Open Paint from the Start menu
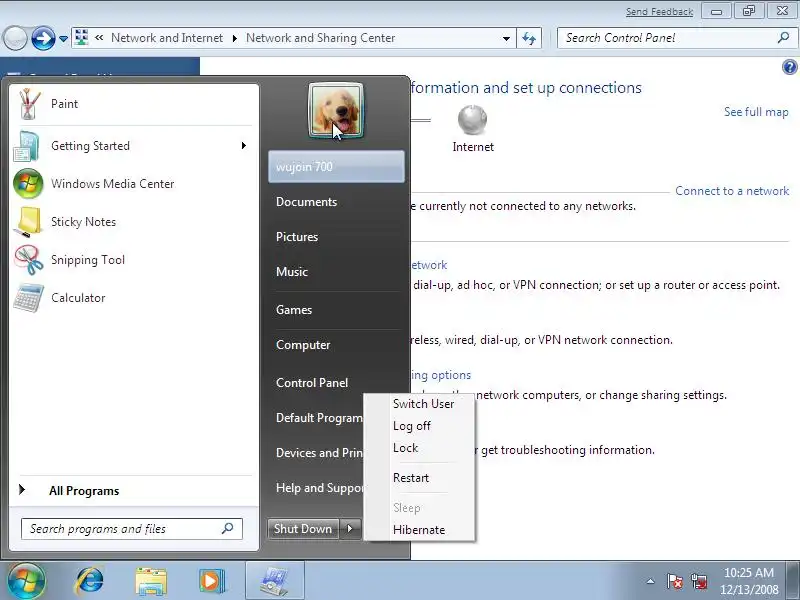The width and height of the screenshot is (800, 600). pos(133,104)
